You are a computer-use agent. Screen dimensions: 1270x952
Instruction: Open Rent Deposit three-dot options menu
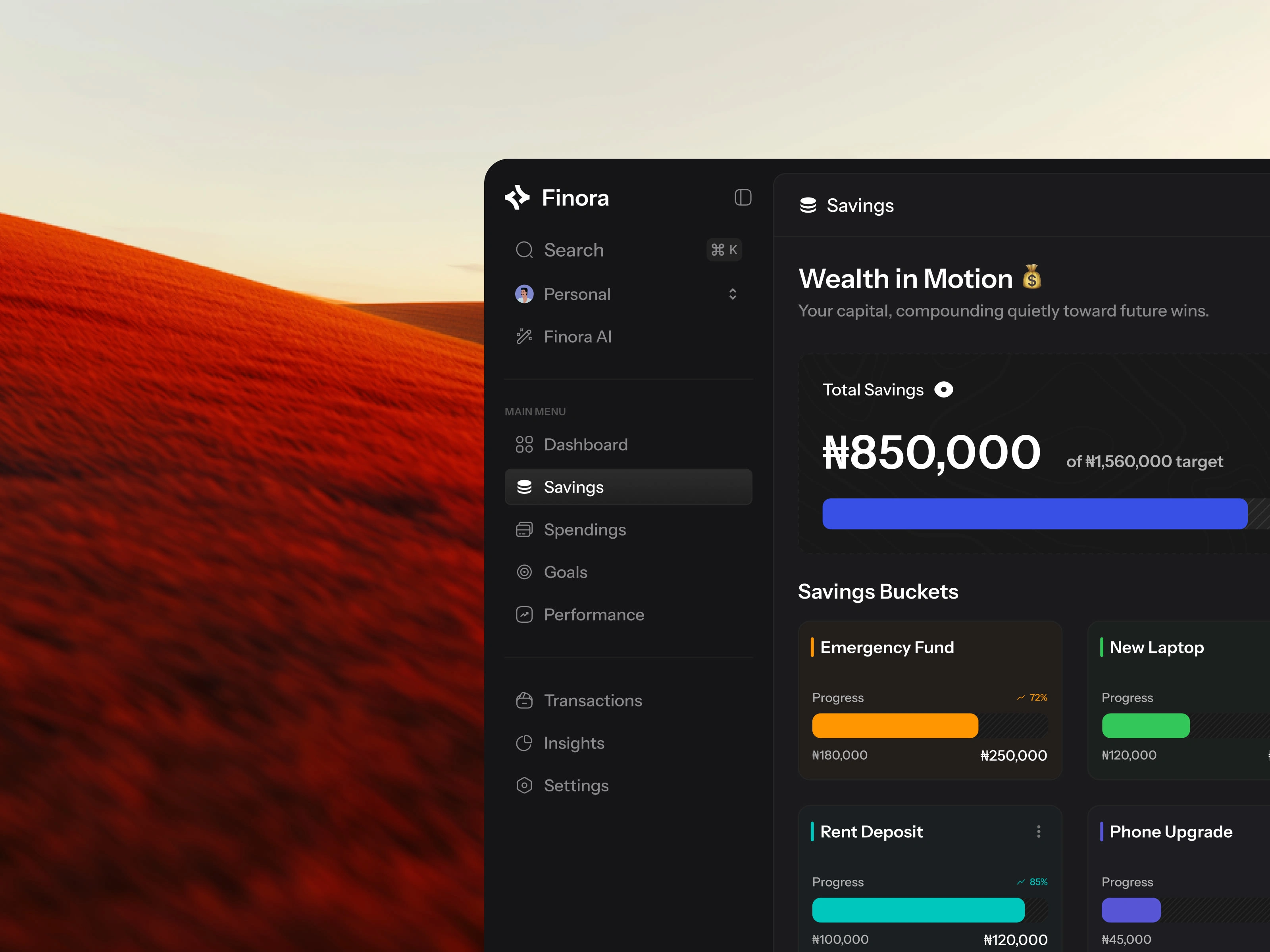[x=1038, y=831]
